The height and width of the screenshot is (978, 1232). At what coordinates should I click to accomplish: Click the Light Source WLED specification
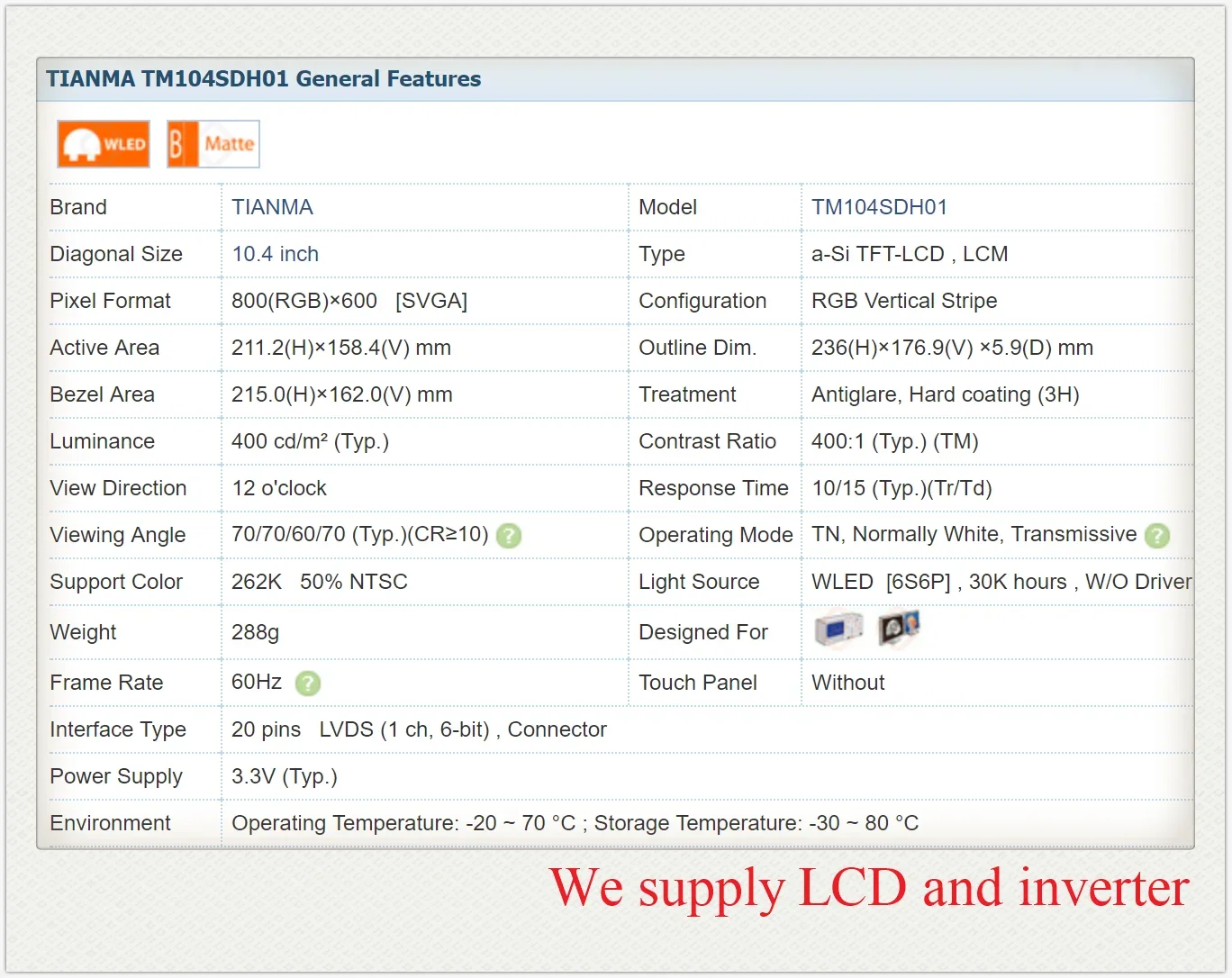pyautogui.click(x=998, y=582)
